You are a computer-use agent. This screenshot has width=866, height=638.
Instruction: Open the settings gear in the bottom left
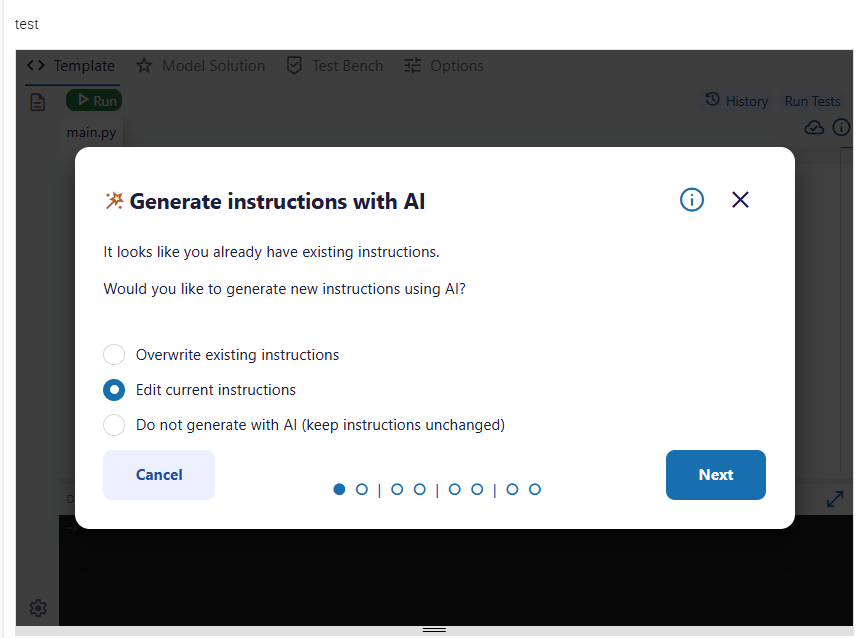(37, 608)
